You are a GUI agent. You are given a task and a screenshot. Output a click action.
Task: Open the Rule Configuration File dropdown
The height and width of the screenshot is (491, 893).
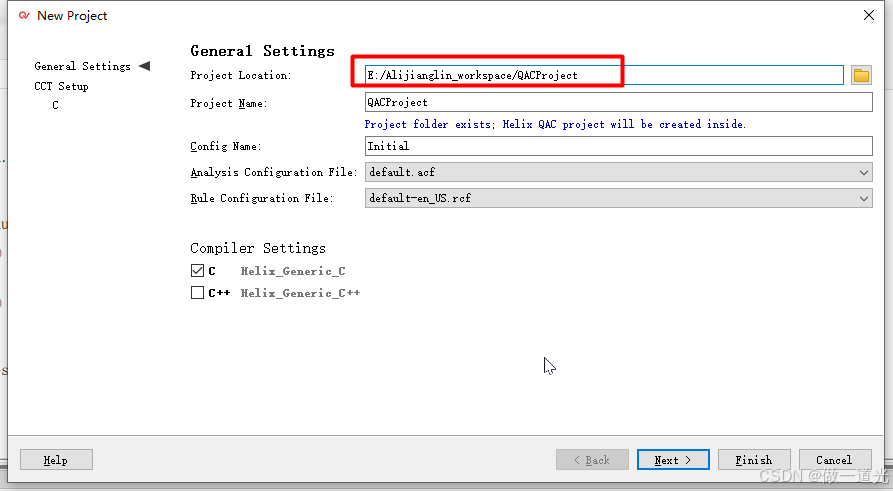618,198
